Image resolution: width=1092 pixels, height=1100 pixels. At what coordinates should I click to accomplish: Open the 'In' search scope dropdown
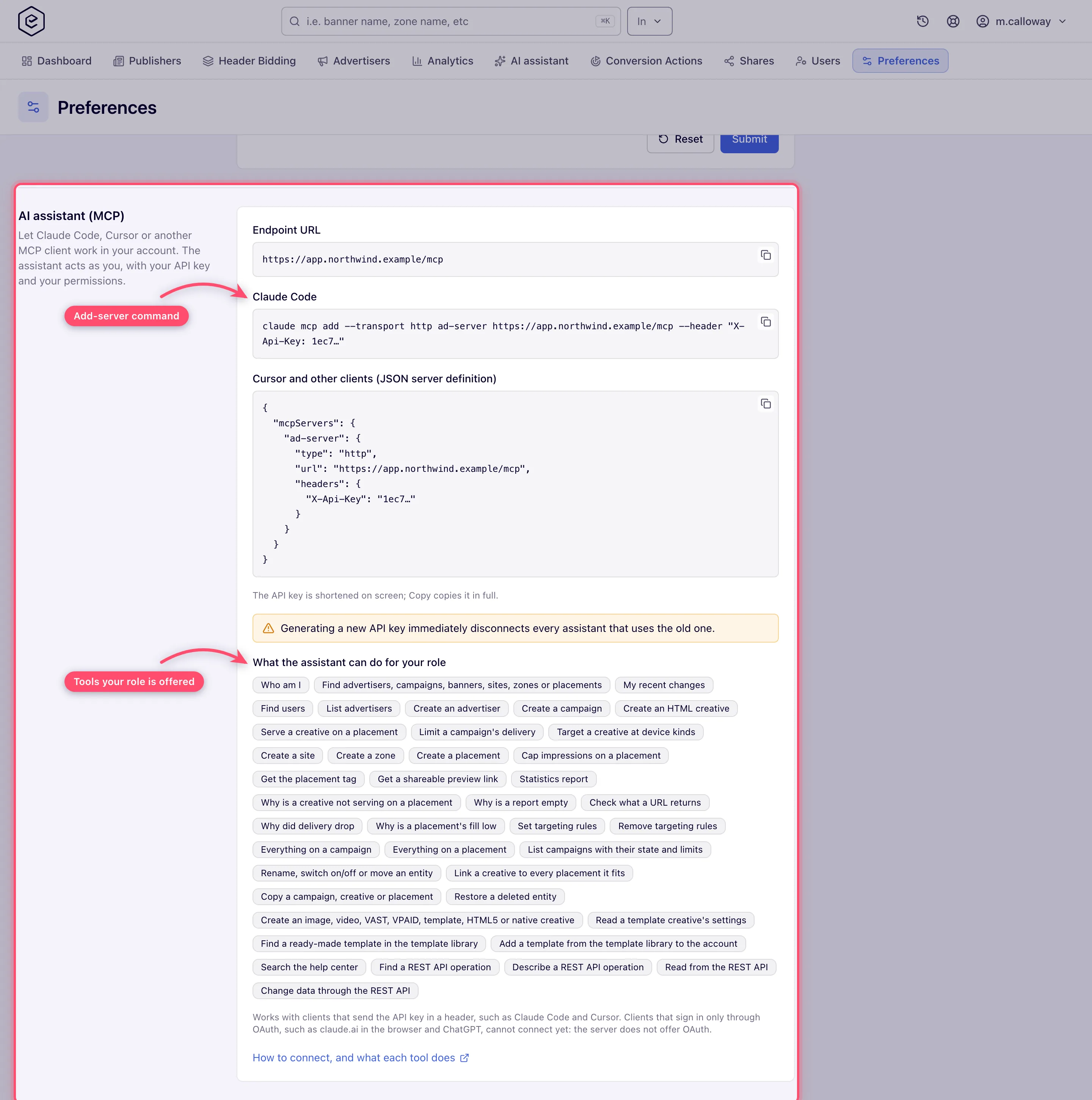point(649,21)
